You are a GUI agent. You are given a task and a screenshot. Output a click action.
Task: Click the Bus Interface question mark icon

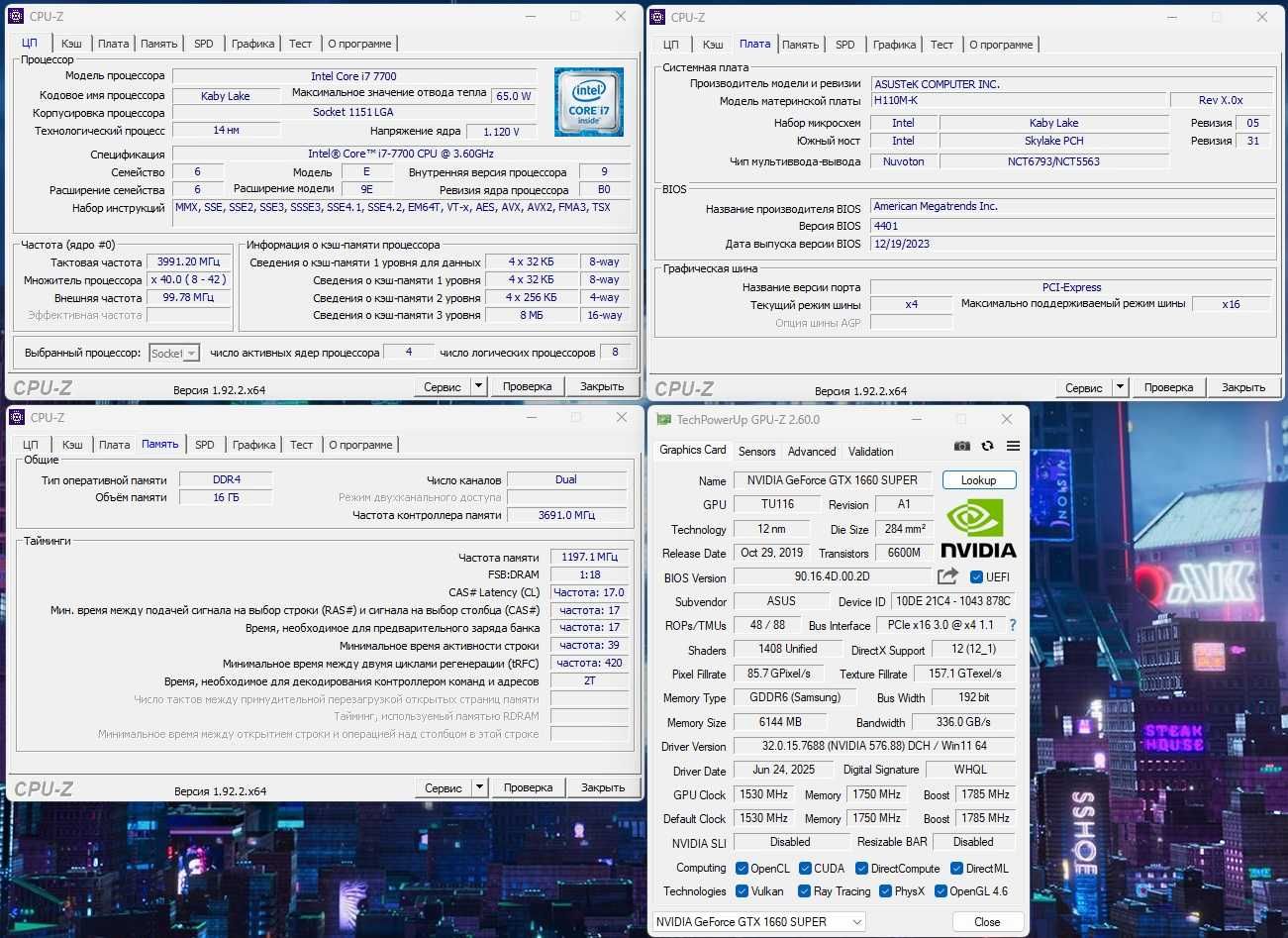coord(1013,625)
